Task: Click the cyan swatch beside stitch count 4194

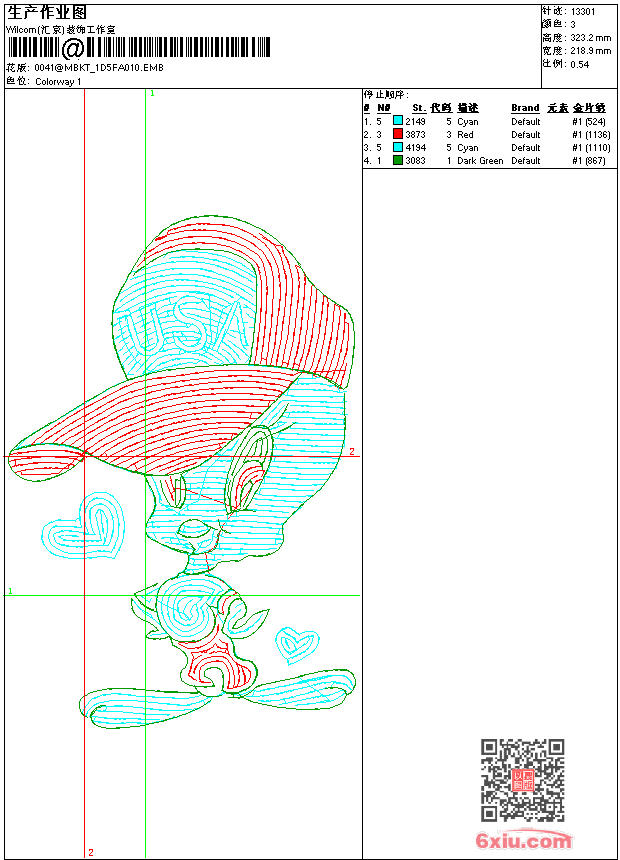Action: (398, 147)
